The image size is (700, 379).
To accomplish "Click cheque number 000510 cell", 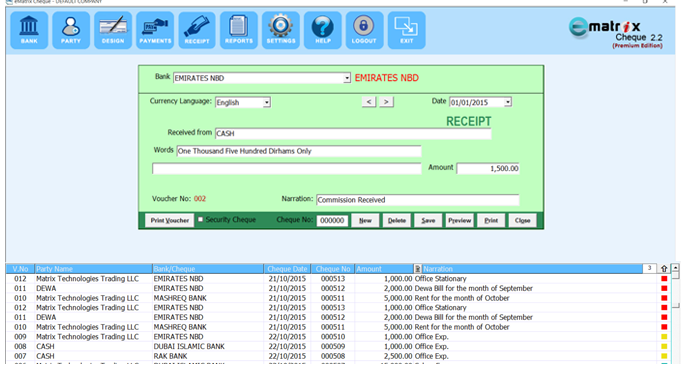I will [333, 337].
